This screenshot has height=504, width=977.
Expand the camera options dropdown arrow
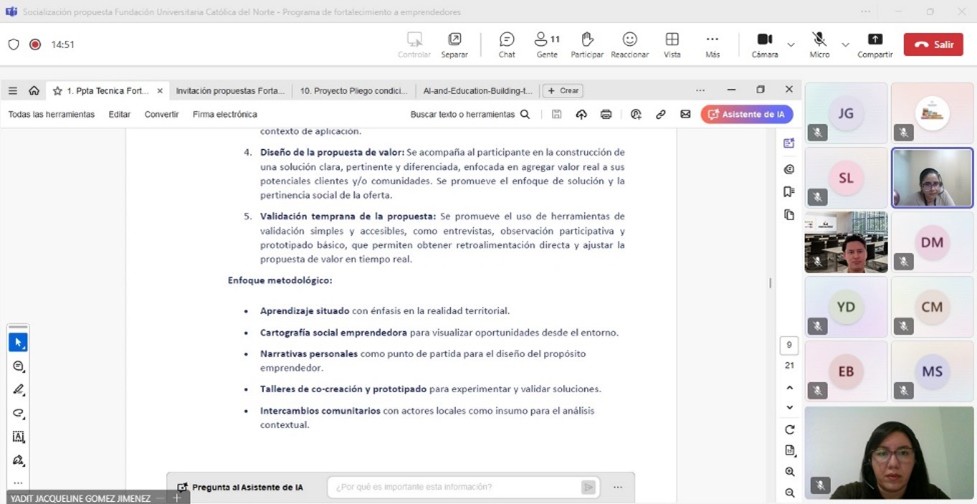click(791, 45)
